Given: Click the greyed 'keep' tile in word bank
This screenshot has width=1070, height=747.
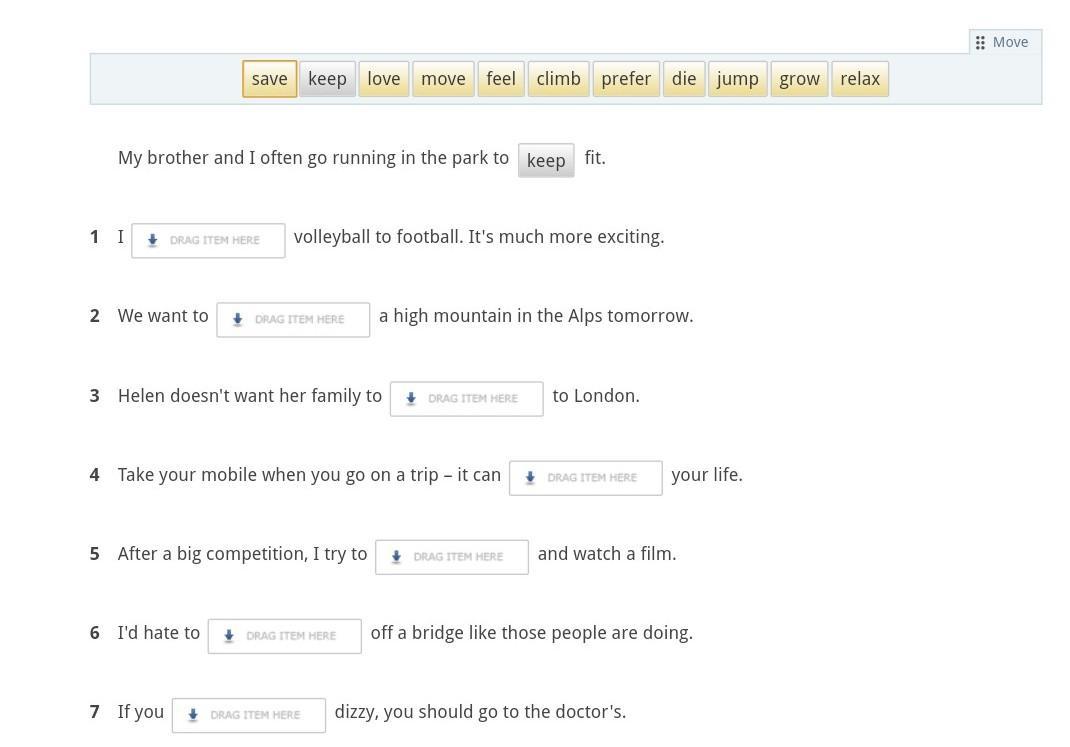Looking at the screenshot, I should [327, 79].
